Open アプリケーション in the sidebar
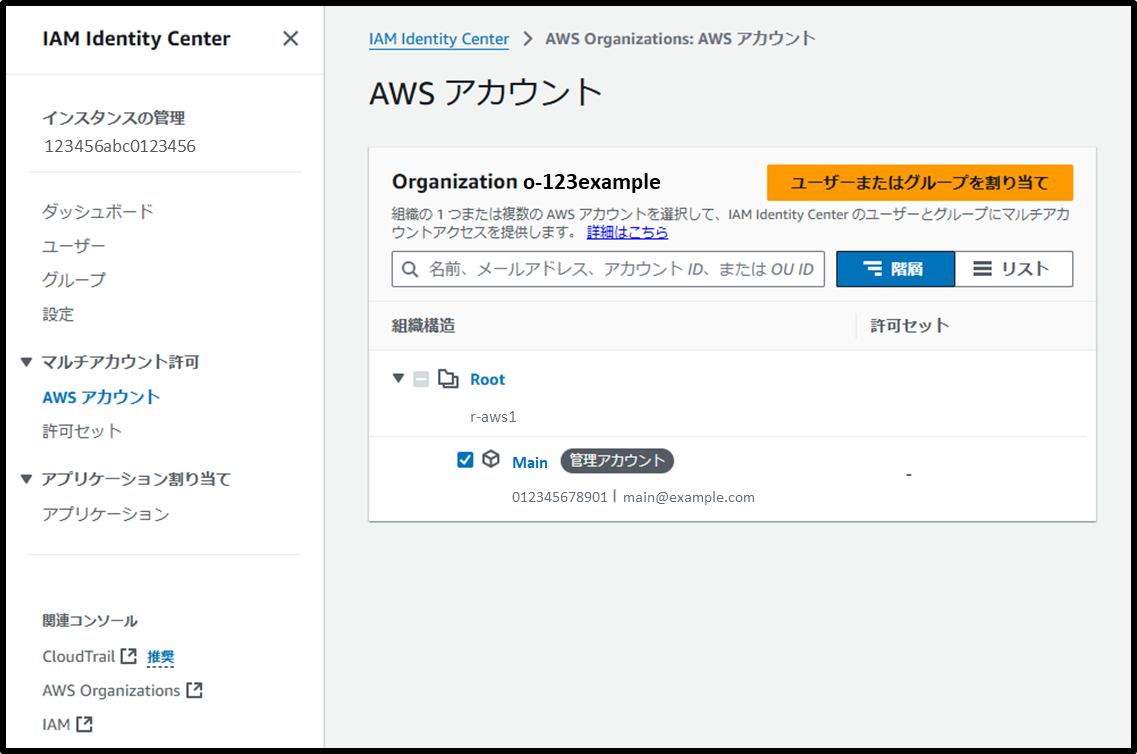Image resolution: width=1137 pixels, height=754 pixels. point(106,514)
